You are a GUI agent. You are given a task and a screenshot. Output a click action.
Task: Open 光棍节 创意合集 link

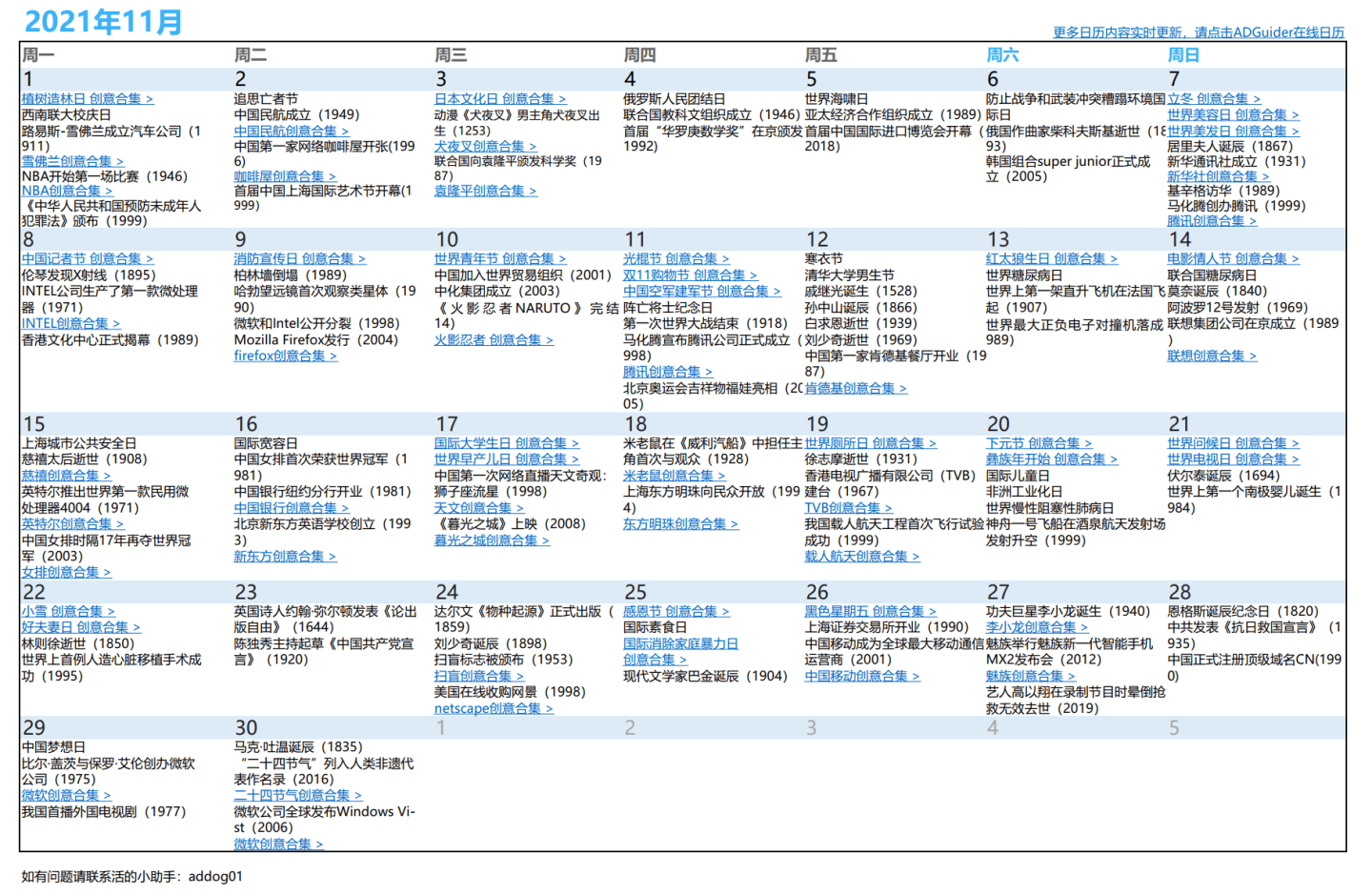coord(676,259)
